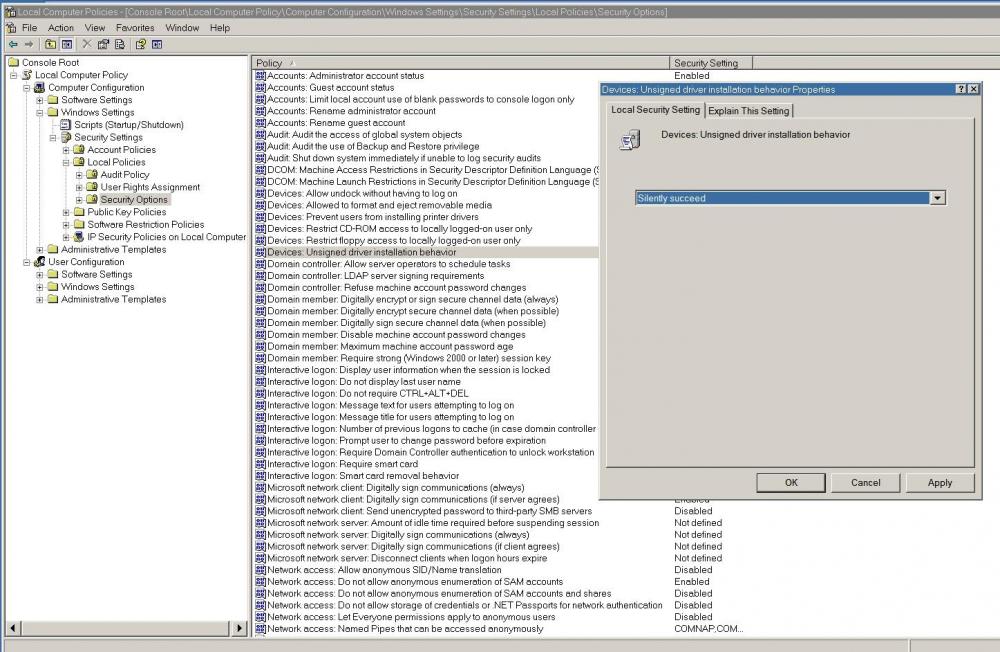
Task: Click the tree pane horizontal scrollbar right arrow
Action: 239,628
